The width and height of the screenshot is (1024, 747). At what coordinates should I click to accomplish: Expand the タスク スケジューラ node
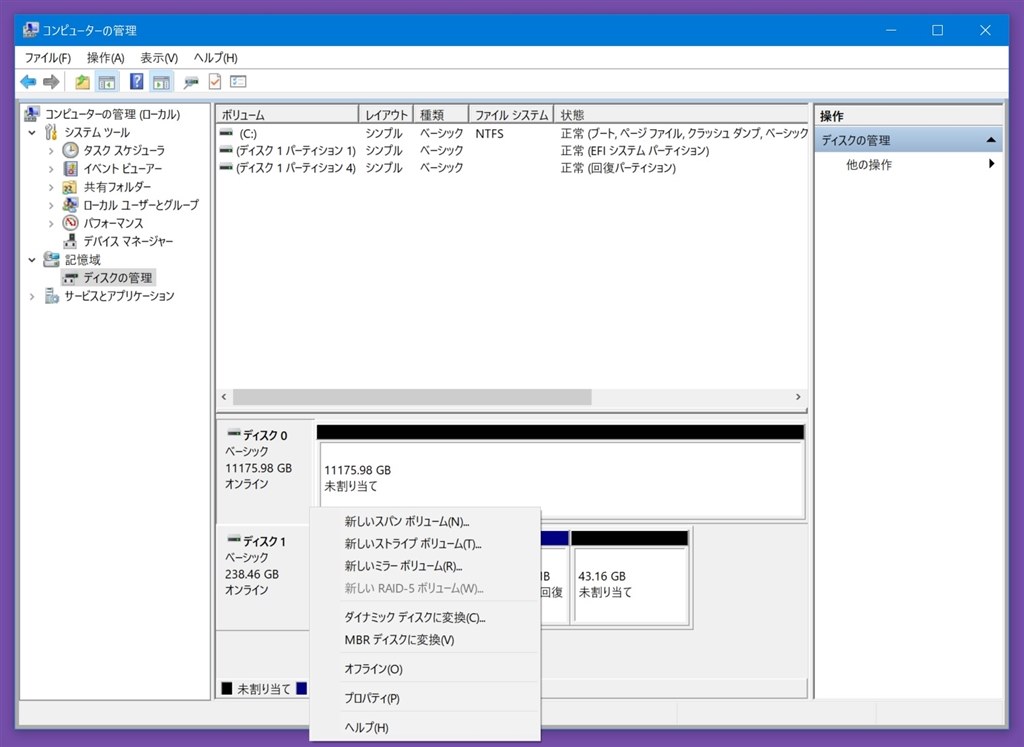[51, 151]
